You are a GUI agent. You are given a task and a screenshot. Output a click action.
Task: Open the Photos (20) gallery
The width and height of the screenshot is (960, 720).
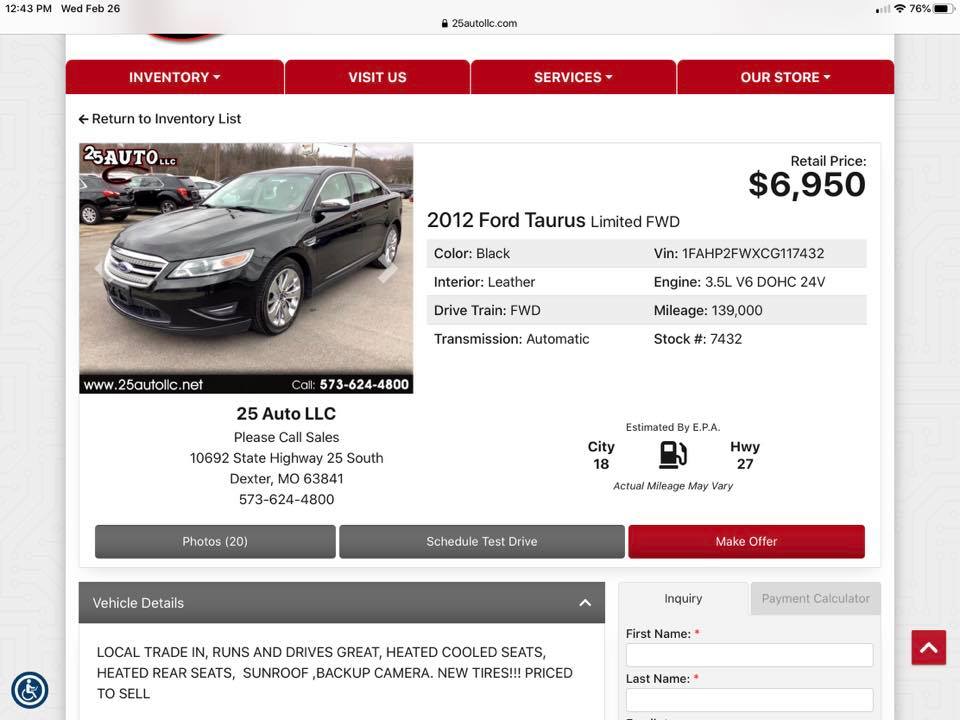[215, 541]
